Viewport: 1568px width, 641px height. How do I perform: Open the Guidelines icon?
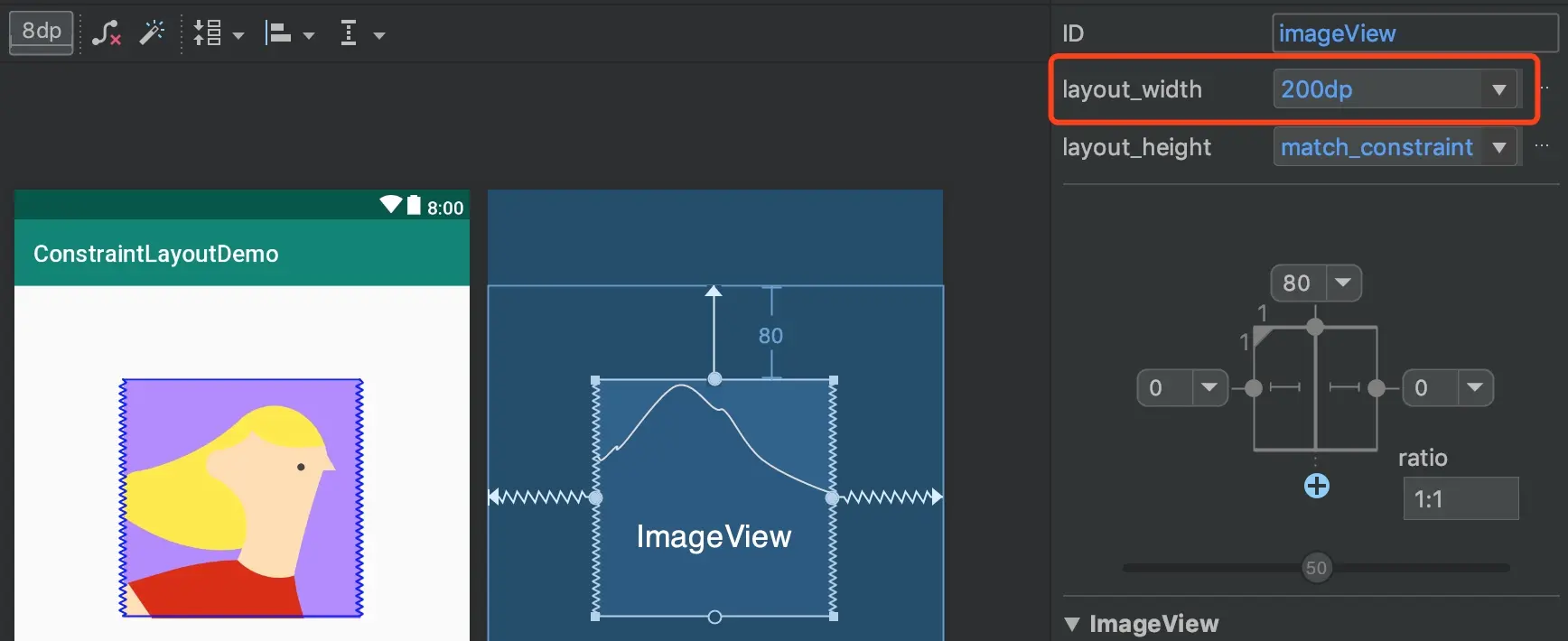pos(349,33)
